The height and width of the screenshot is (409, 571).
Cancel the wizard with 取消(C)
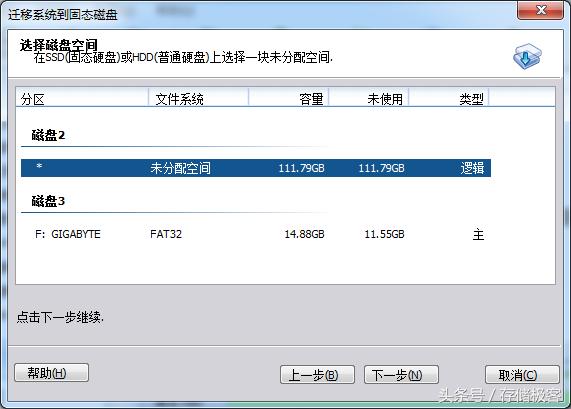click(x=522, y=375)
